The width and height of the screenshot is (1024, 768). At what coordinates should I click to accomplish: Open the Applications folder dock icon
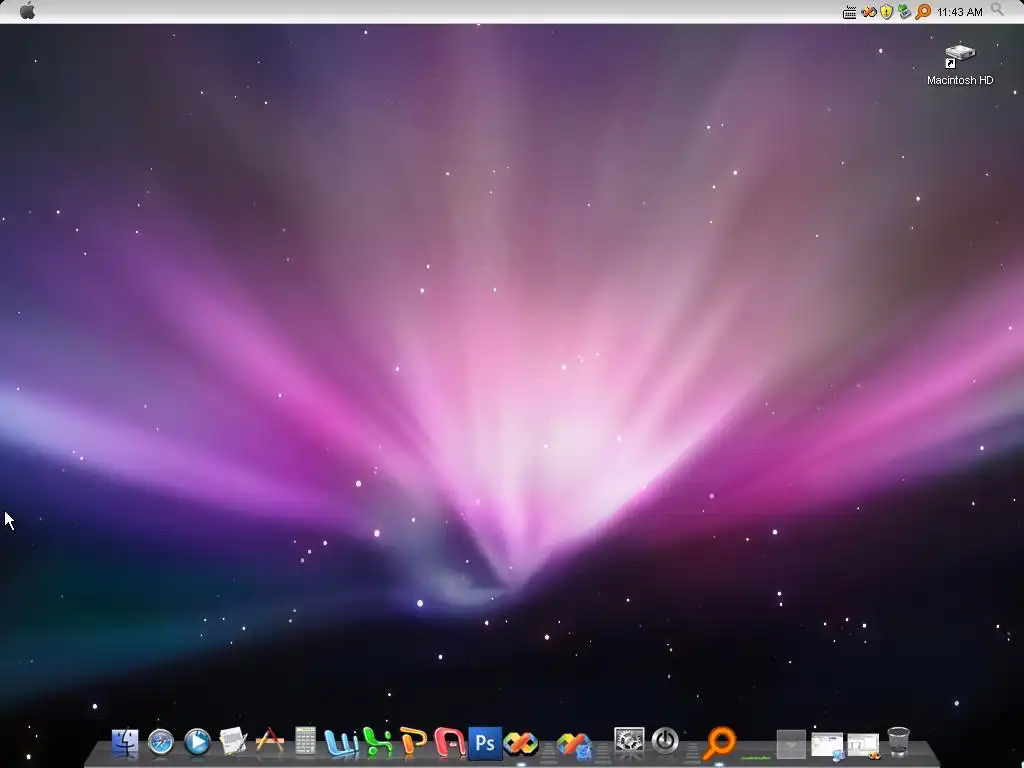(270, 742)
